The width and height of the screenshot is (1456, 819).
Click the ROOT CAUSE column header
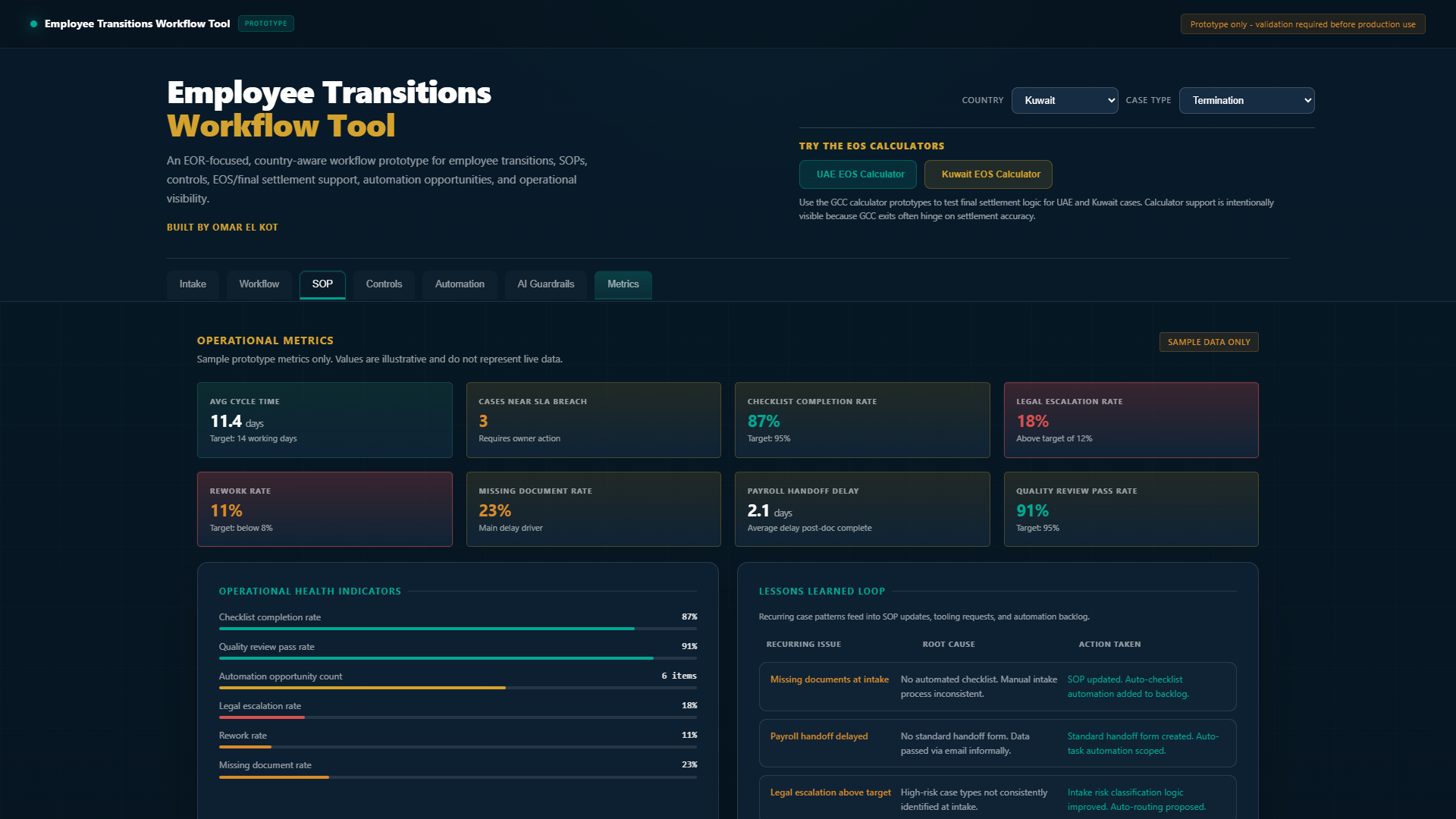pyautogui.click(x=949, y=645)
